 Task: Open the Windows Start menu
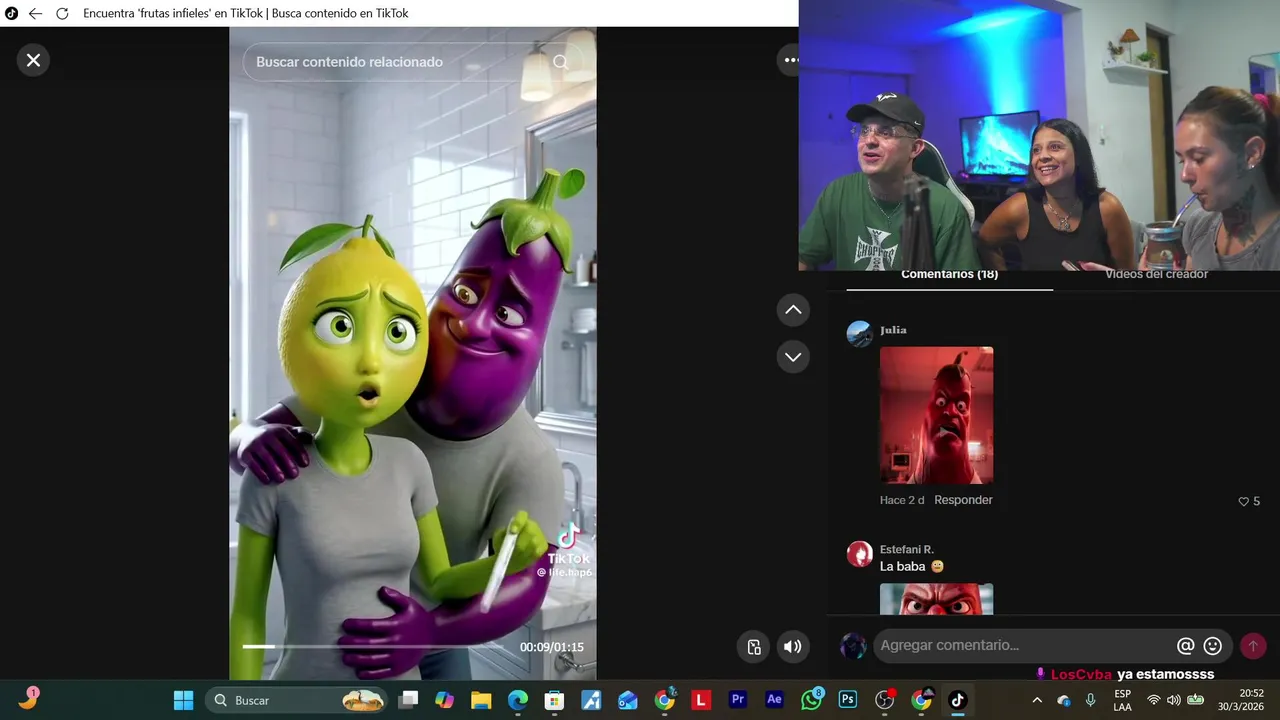[184, 700]
